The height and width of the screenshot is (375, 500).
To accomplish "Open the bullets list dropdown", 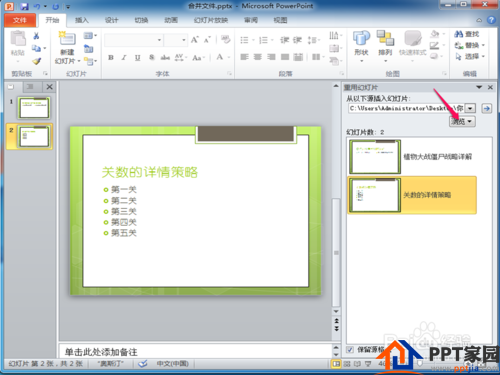I will [253, 40].
